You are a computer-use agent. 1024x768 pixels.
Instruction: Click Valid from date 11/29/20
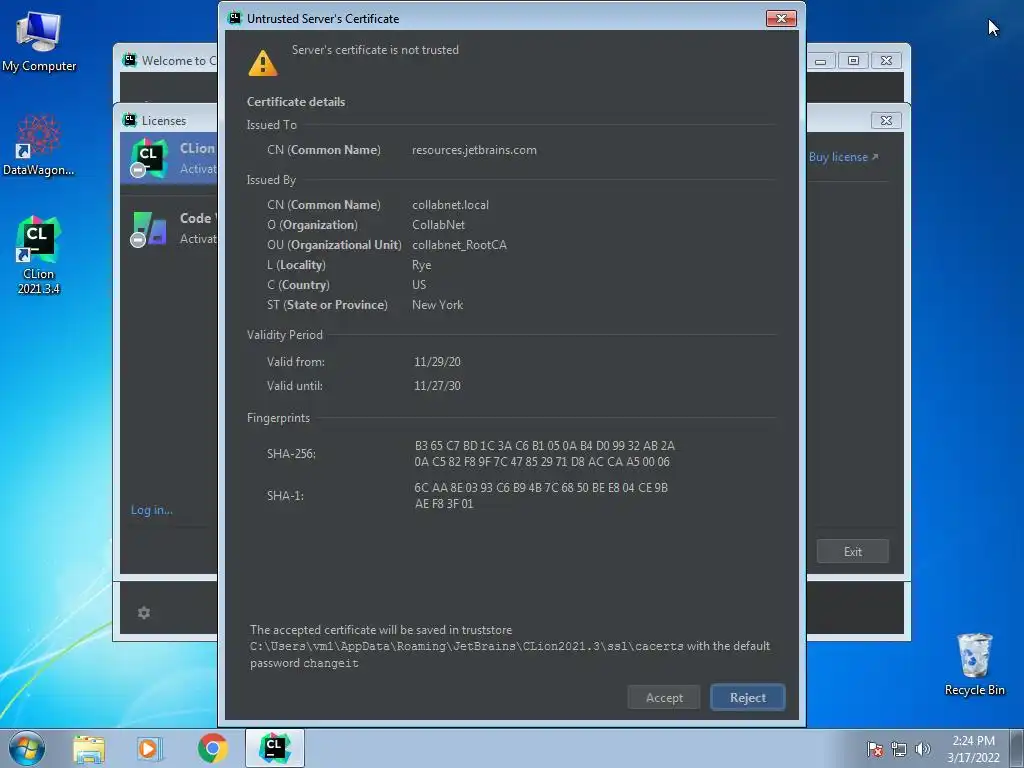pyautogui.click(x=437, y=361)
